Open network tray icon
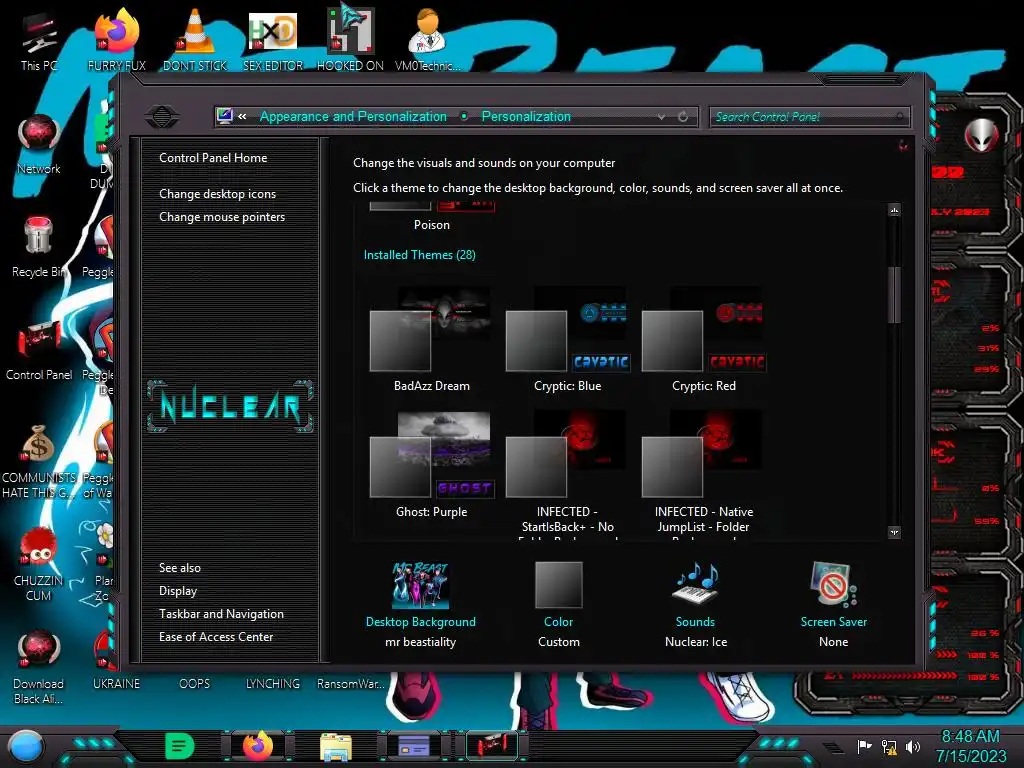This screenshot has width=1024, height=768. pos(888,746)
